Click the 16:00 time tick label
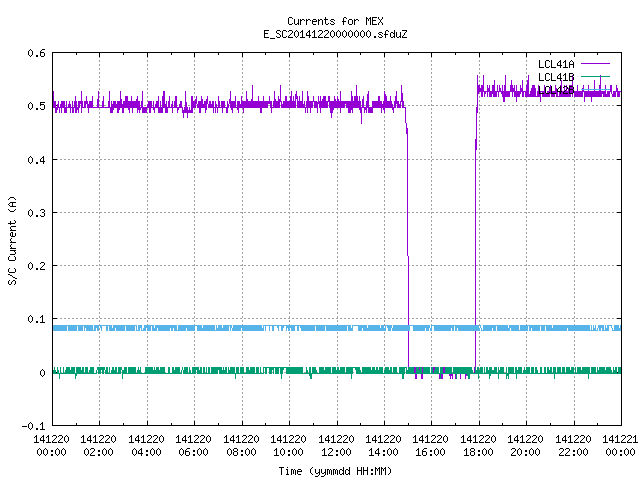The height and width of the screenshot is (480, 640). click(431, 452)
